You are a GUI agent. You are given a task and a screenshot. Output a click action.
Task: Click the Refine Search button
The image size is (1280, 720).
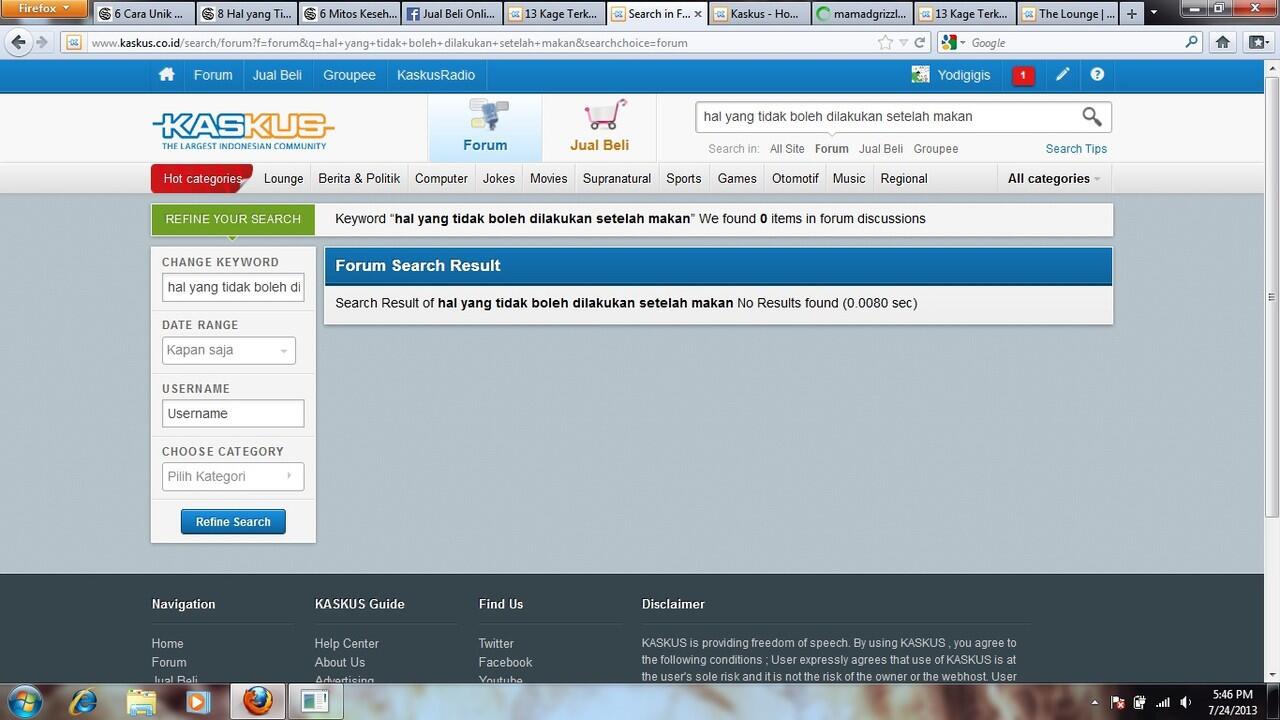pyautogui.click(x=233, y=522)
